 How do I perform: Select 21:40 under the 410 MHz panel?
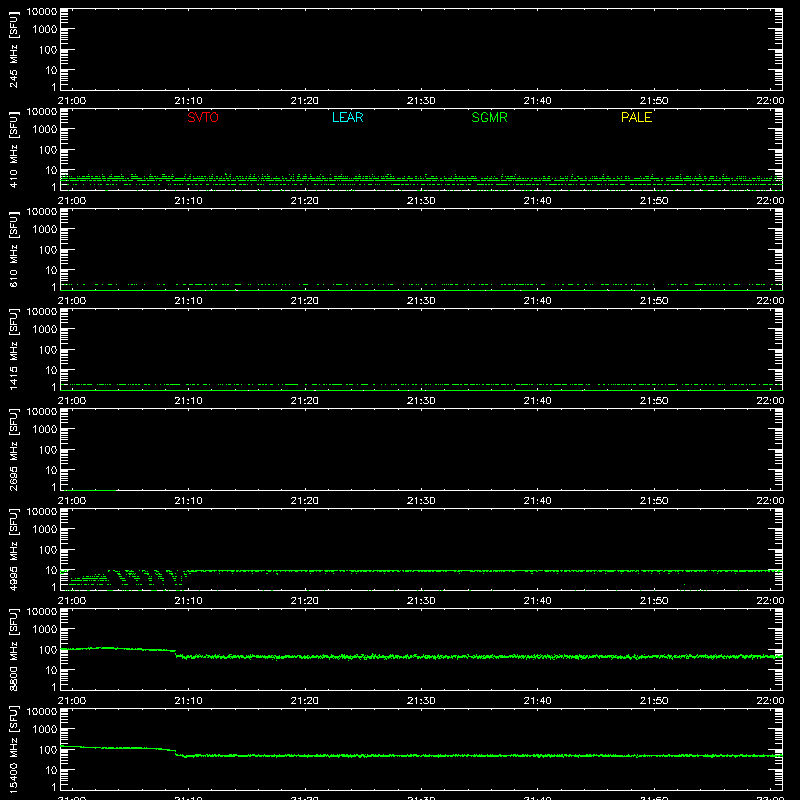click(x=537, y=201)
